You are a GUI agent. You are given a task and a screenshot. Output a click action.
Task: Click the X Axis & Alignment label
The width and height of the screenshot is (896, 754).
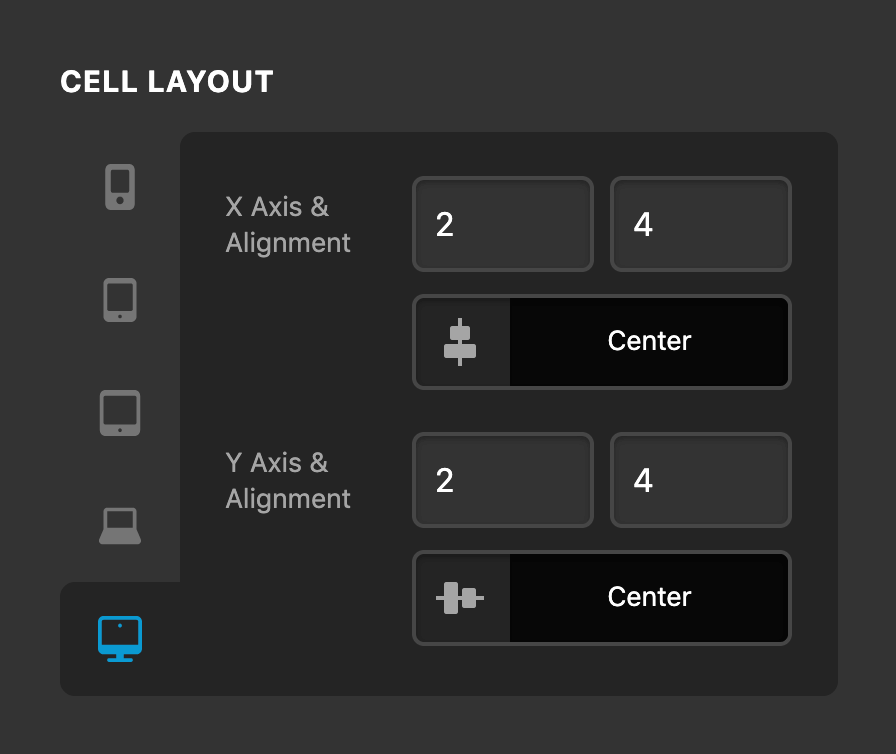coord(287,224)
